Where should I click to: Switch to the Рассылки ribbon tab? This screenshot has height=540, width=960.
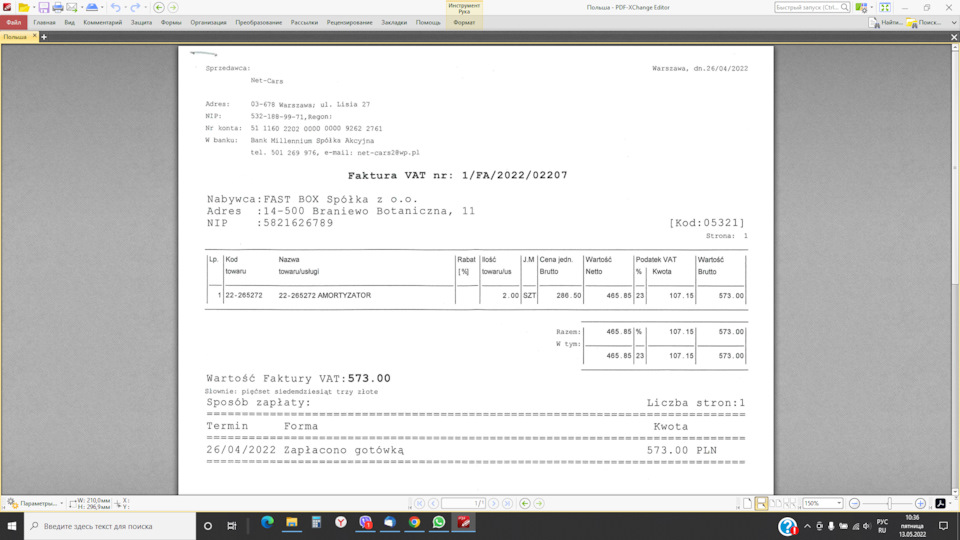[304, 23]
